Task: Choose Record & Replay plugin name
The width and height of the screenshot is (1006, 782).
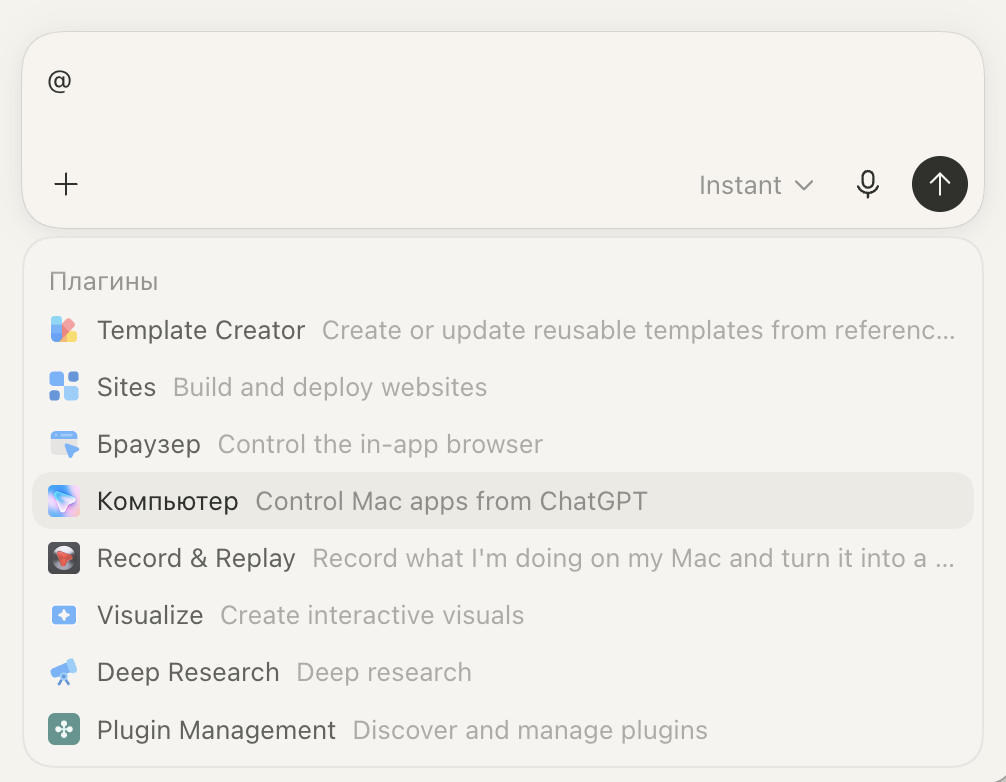Action: 196,558
